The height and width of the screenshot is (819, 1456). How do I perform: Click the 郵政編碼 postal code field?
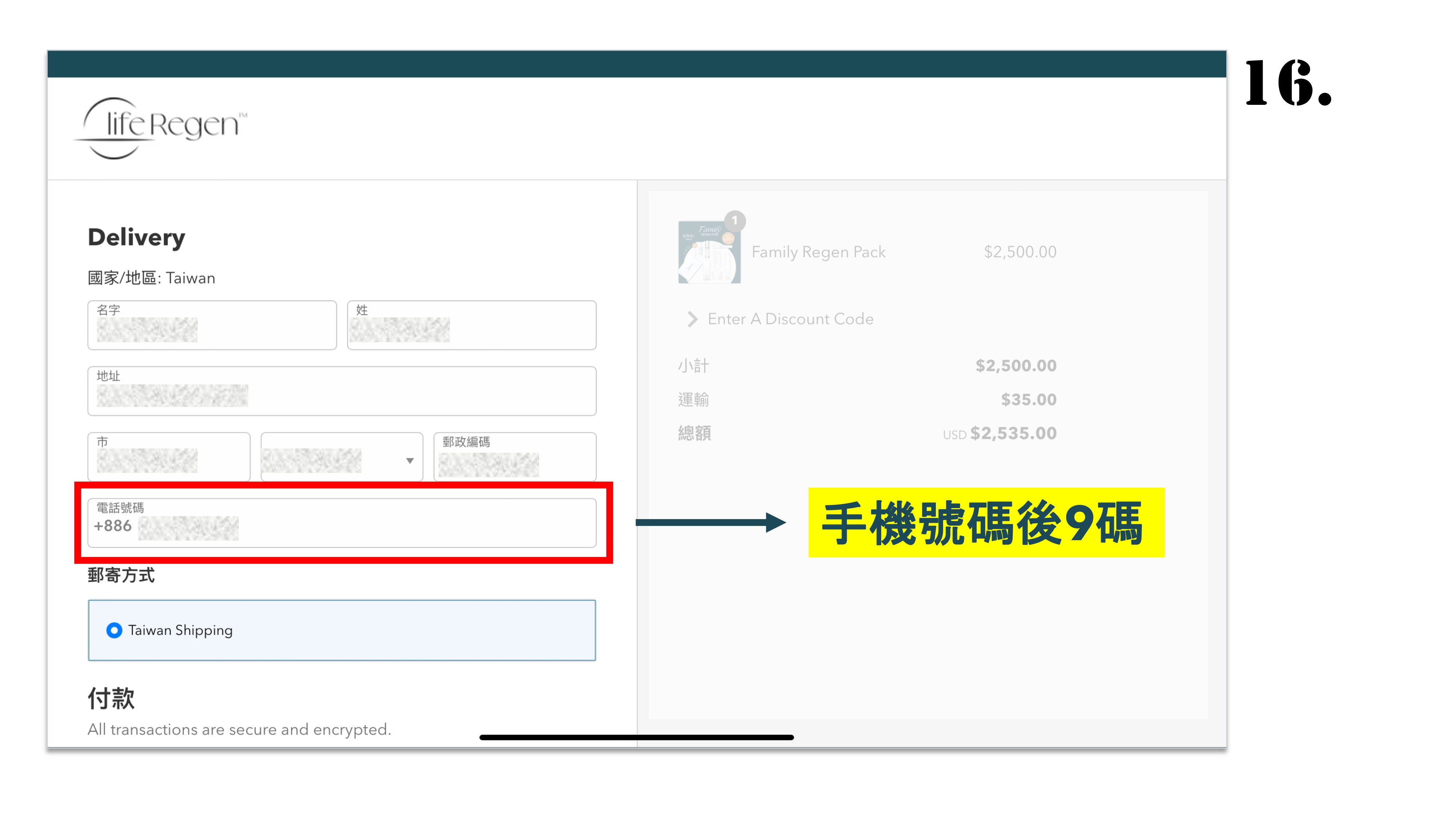[514, 457]
